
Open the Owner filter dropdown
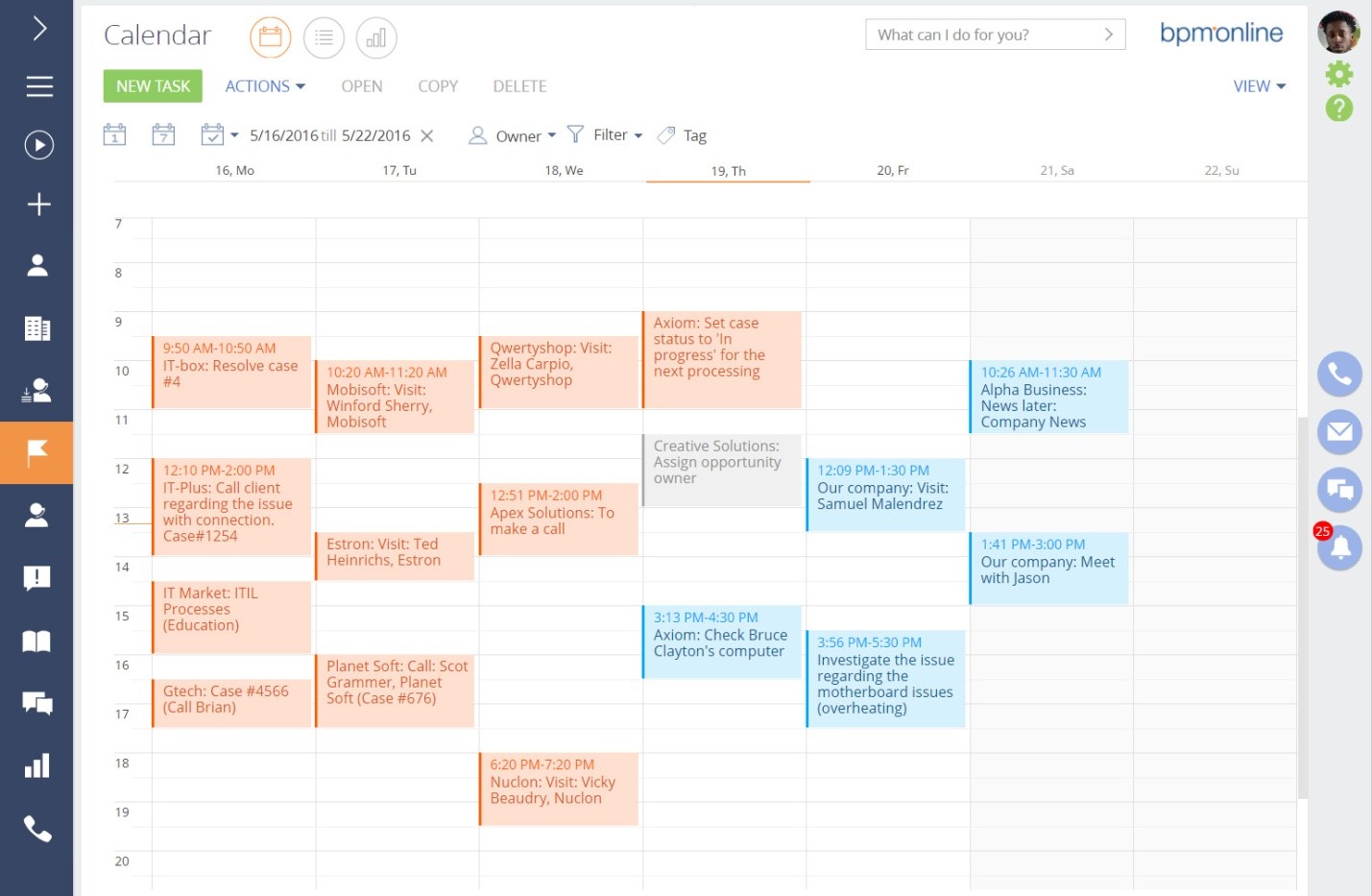coord(513,136)
